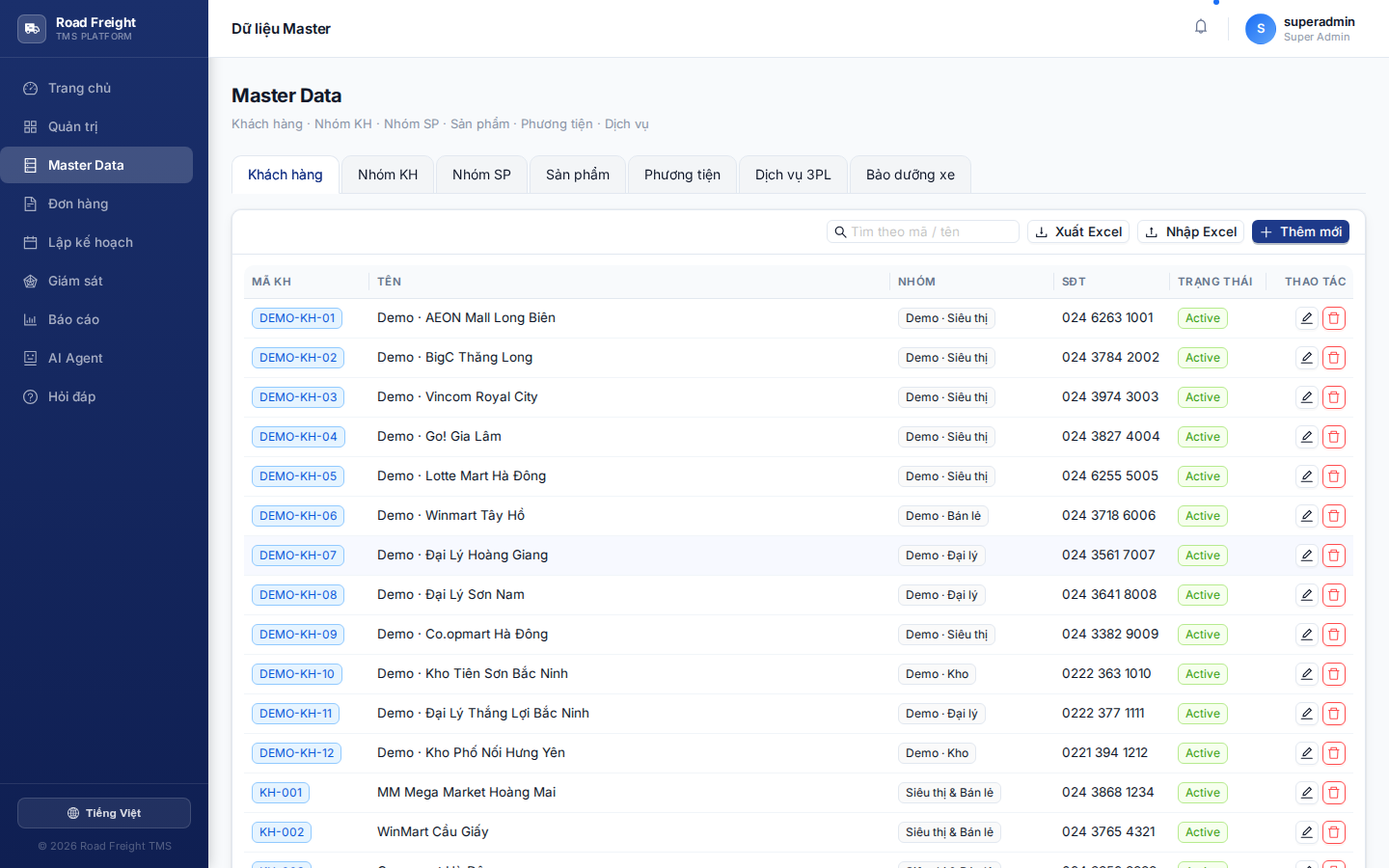Click the Road Freight truck logo

32,29
